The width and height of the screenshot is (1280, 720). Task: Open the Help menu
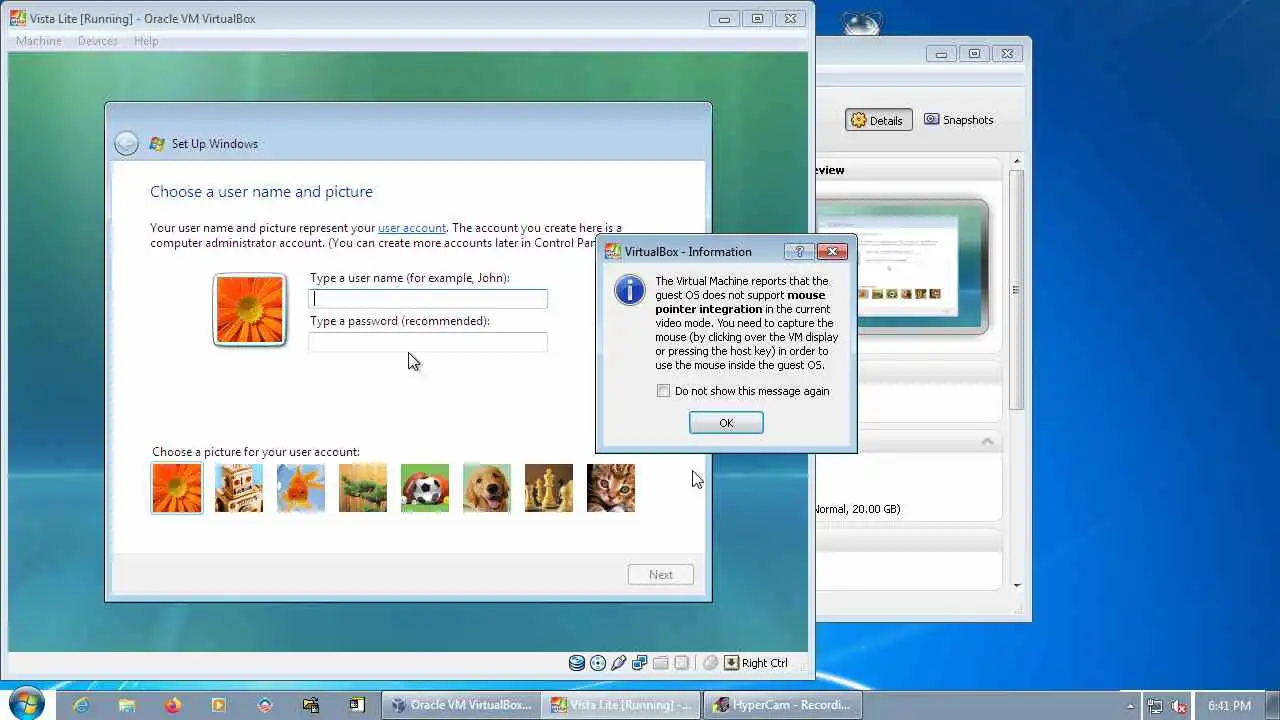pyautogui.click(x=146, y=41)
